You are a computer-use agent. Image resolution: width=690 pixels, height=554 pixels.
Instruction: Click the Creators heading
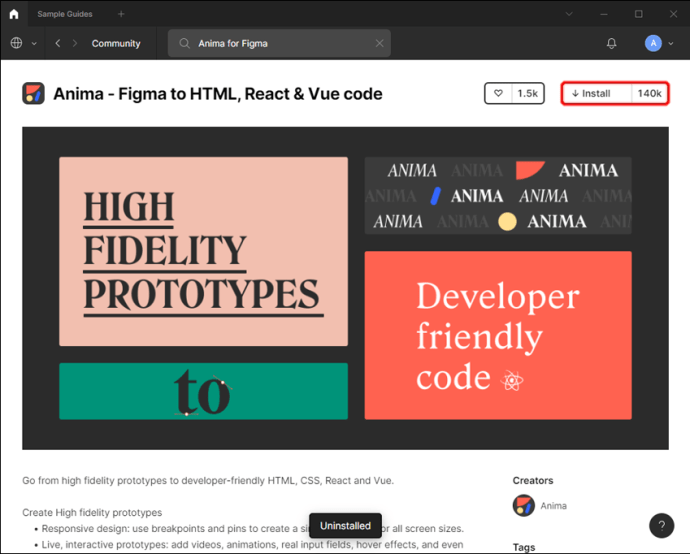533,481
